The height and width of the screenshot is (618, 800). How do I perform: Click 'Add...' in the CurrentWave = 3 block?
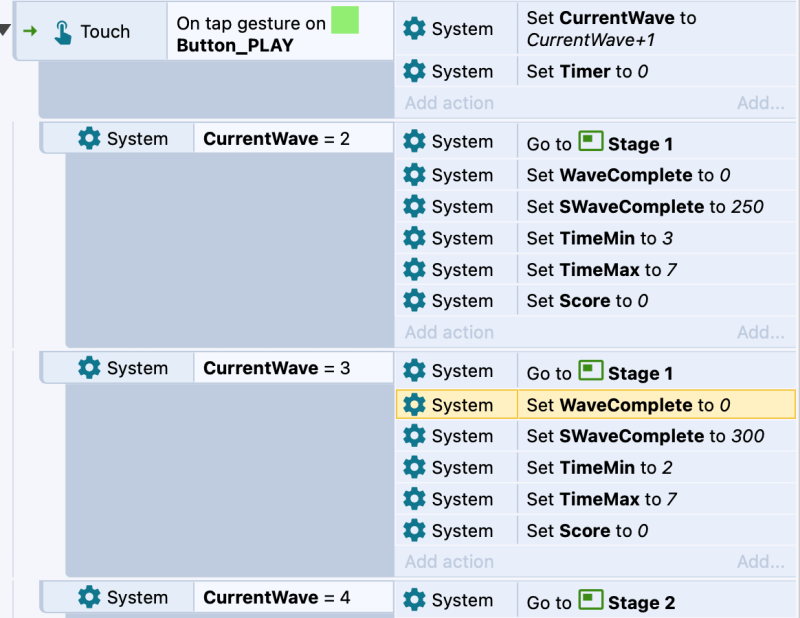coord(761,561)
